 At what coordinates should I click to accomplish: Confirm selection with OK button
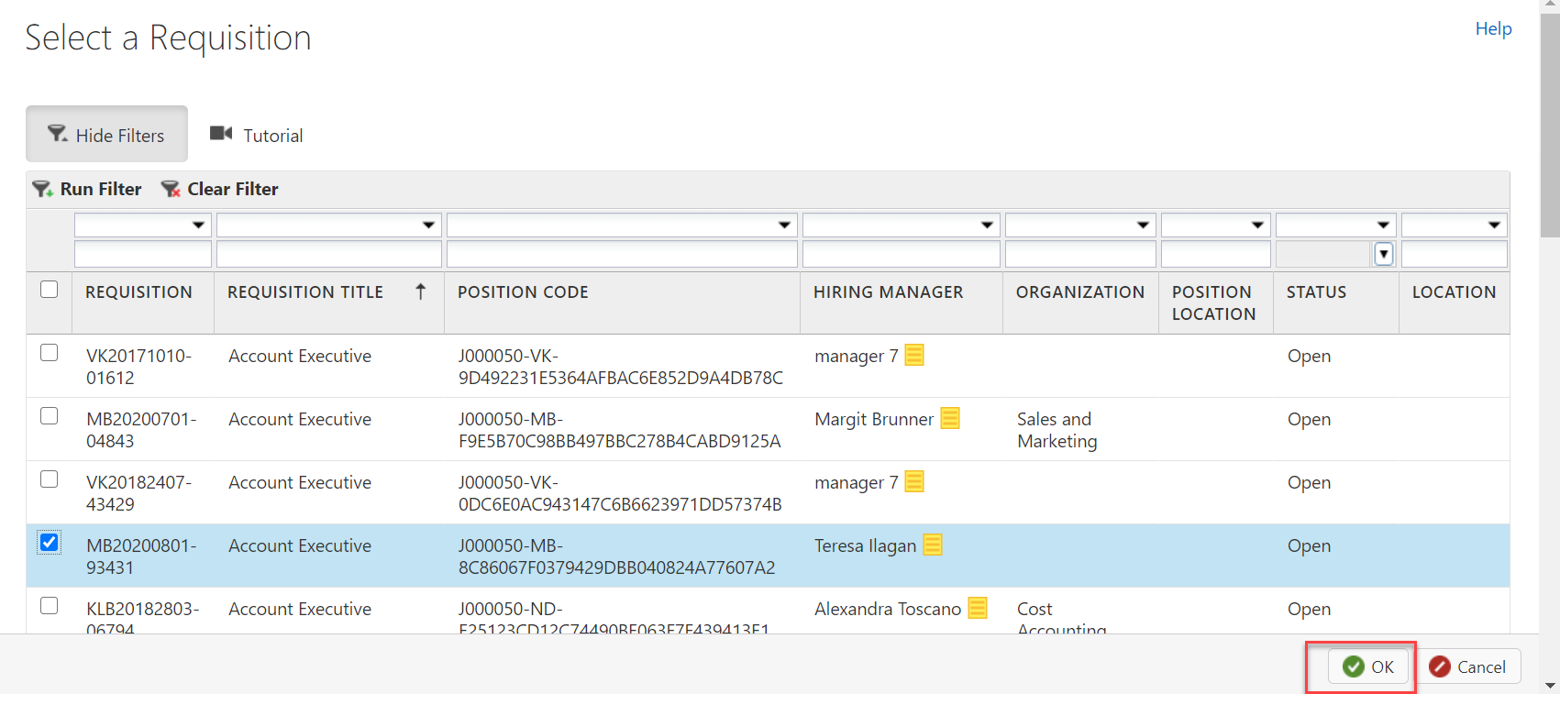(1368, 667)
